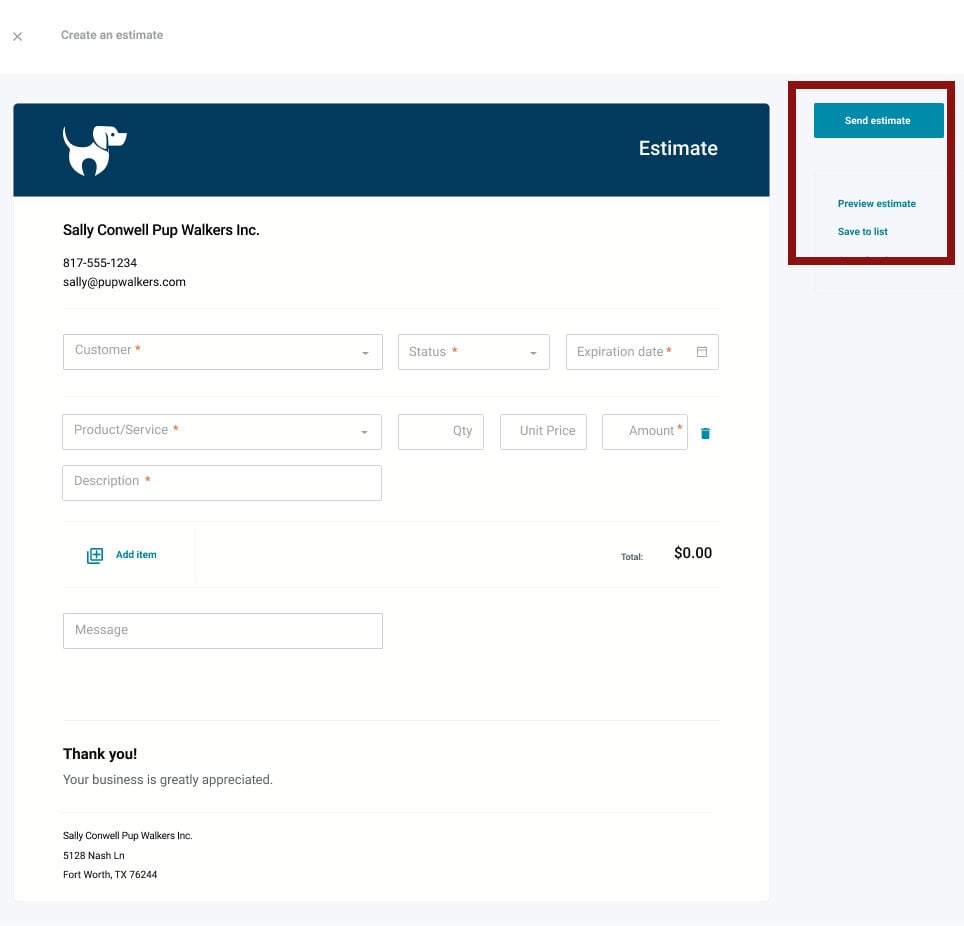Viewport: 964px width, 926px height.
Task: Delete the line item using the trash icon
Action: click(x=705, y=433)
